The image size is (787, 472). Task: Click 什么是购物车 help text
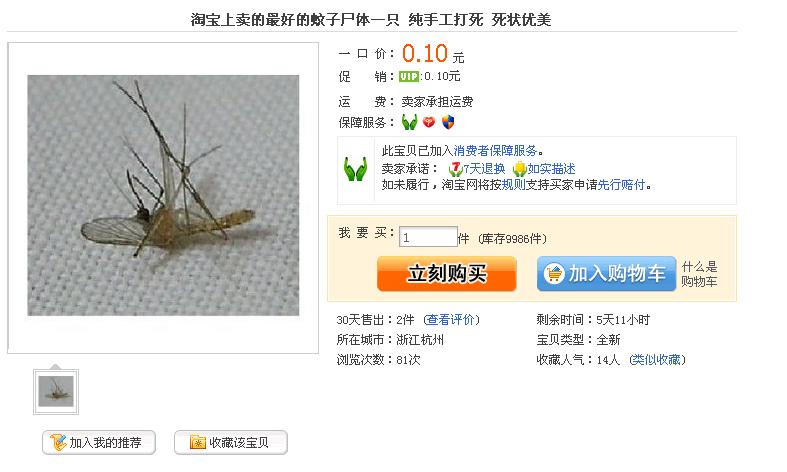(699, 274)
